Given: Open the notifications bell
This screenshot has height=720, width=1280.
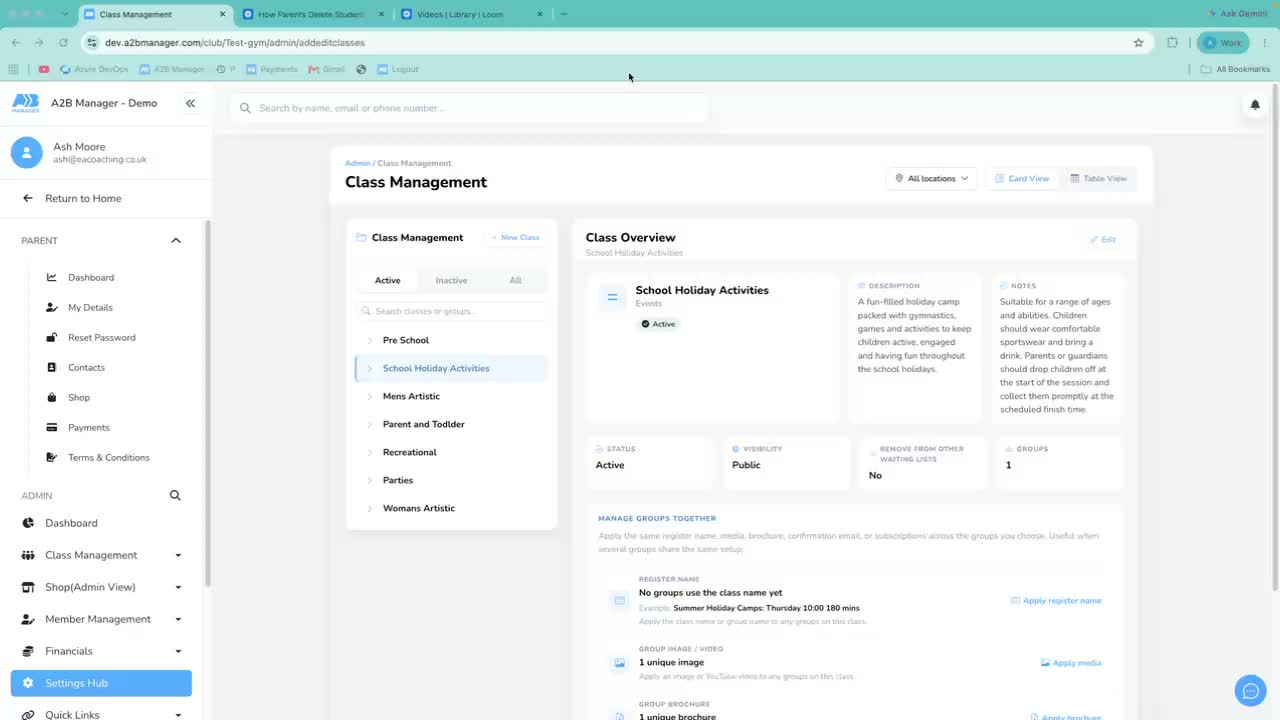Looking at the screenshot, I should pos(1255,104).
